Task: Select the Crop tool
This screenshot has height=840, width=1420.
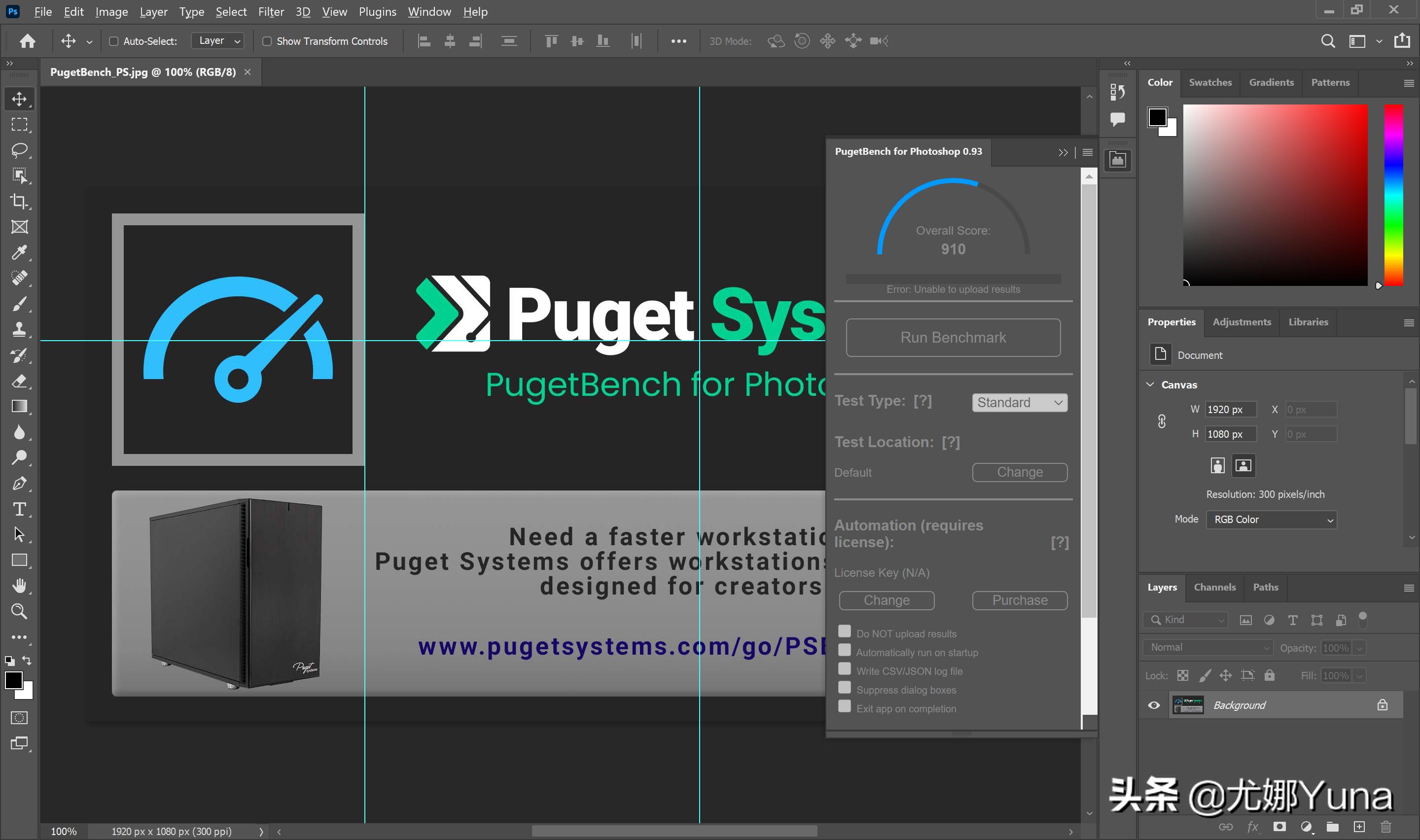Action: [x=19, y=201]
